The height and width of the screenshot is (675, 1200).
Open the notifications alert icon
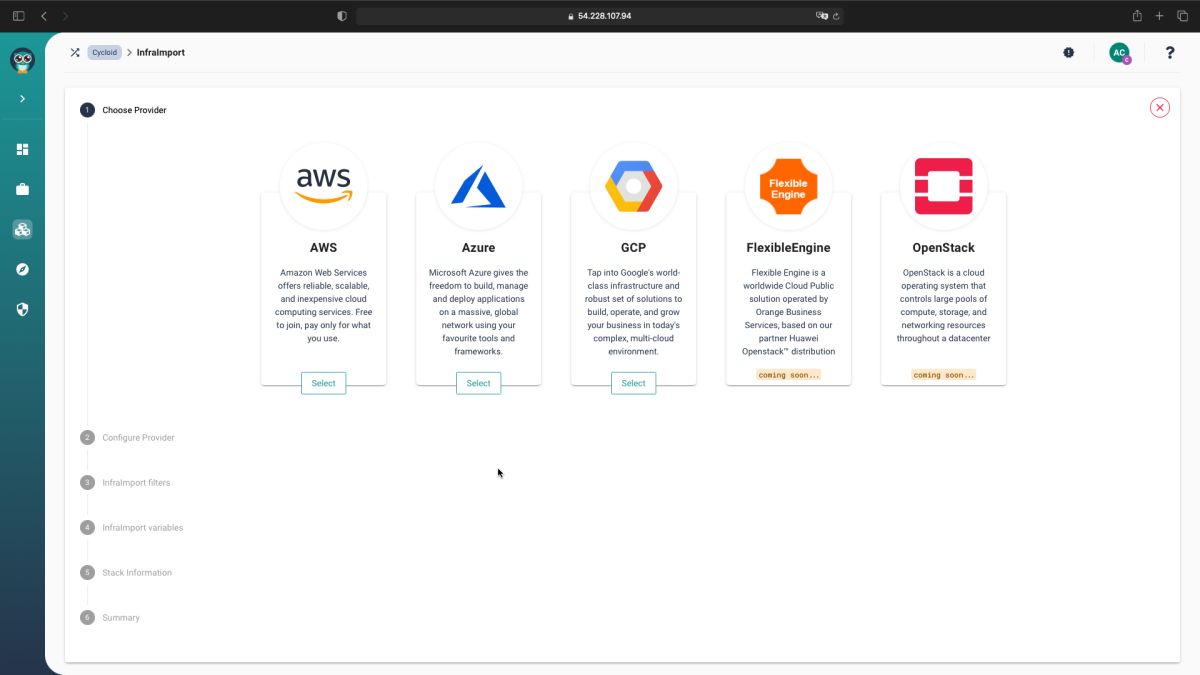[1068, 52]
